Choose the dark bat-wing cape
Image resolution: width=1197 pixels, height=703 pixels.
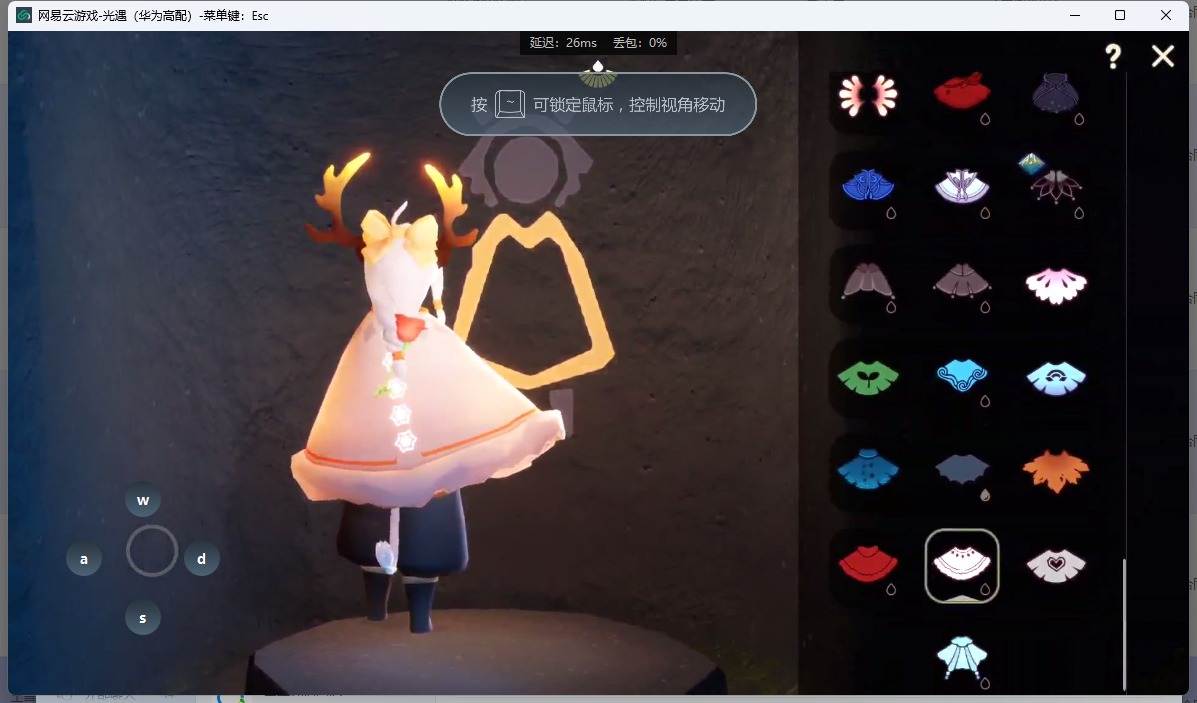[962, 470]
